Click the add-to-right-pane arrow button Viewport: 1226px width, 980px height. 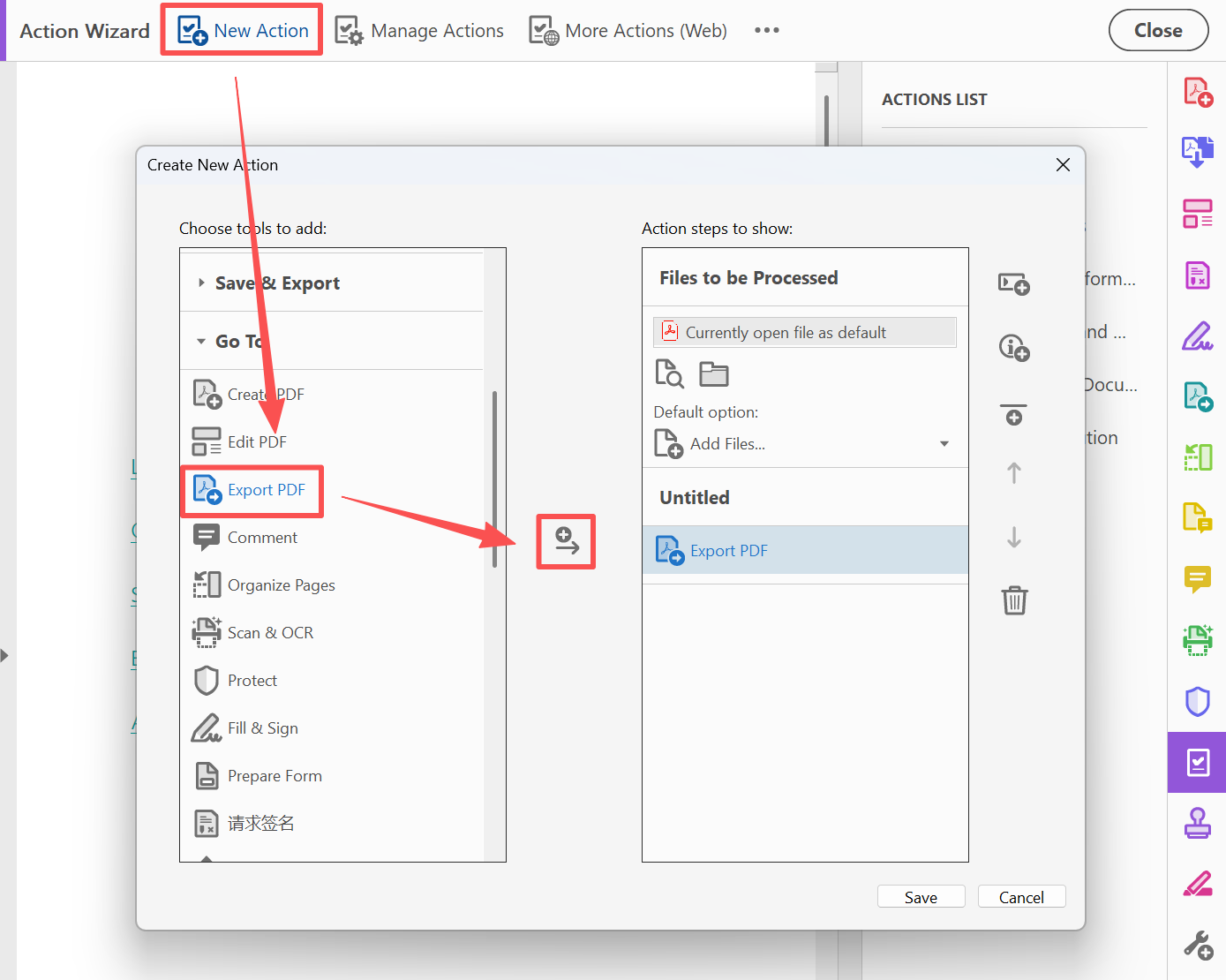(x=566, y=541)
